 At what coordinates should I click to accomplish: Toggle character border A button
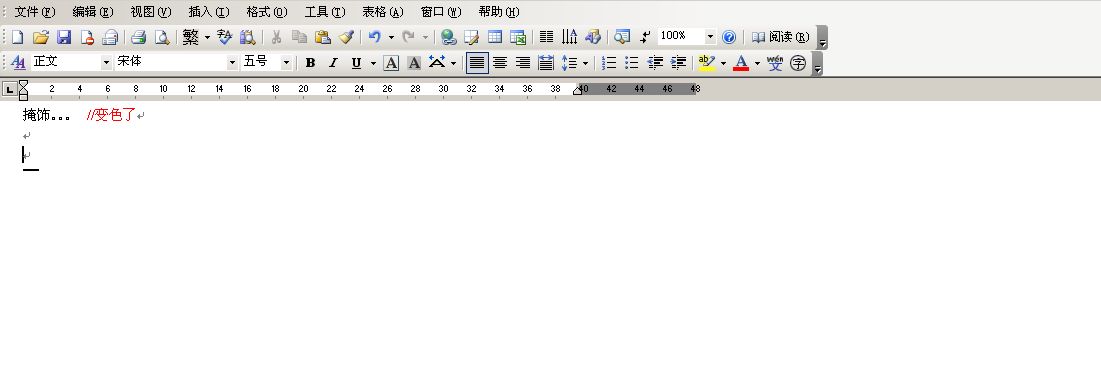(391, 63)
